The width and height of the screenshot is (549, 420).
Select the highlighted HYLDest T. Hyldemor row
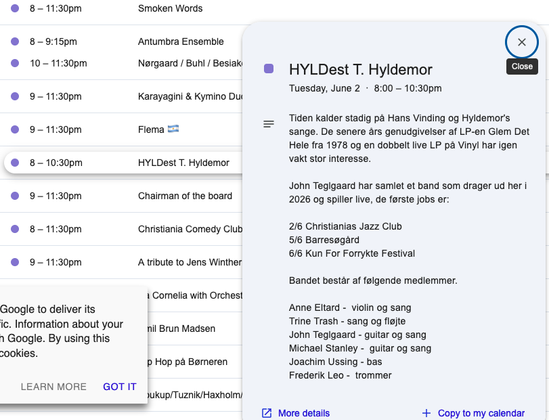click(123, 163)
